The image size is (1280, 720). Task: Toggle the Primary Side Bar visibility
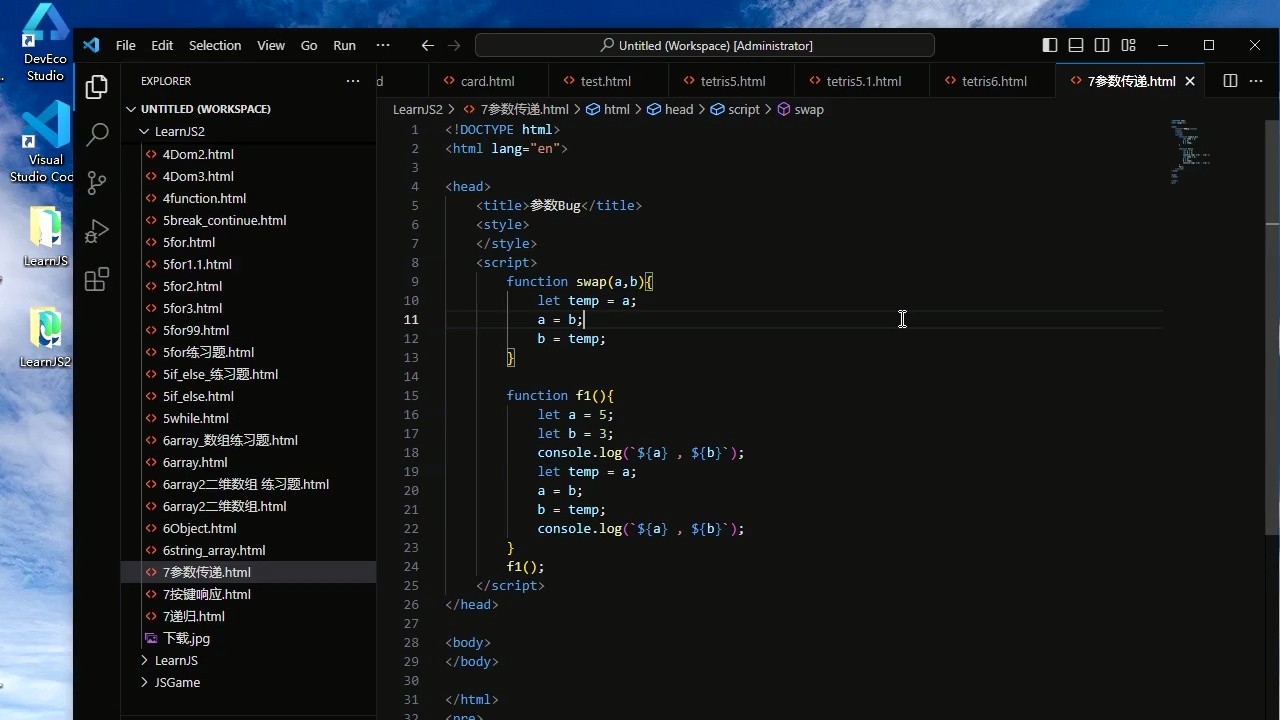click(1049, 45)
